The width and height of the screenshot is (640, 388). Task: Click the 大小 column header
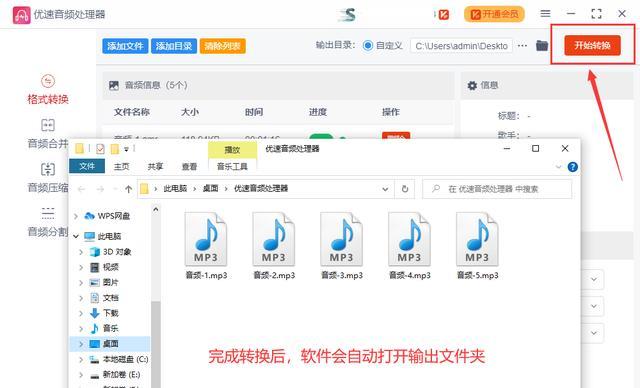pos(190,112)
